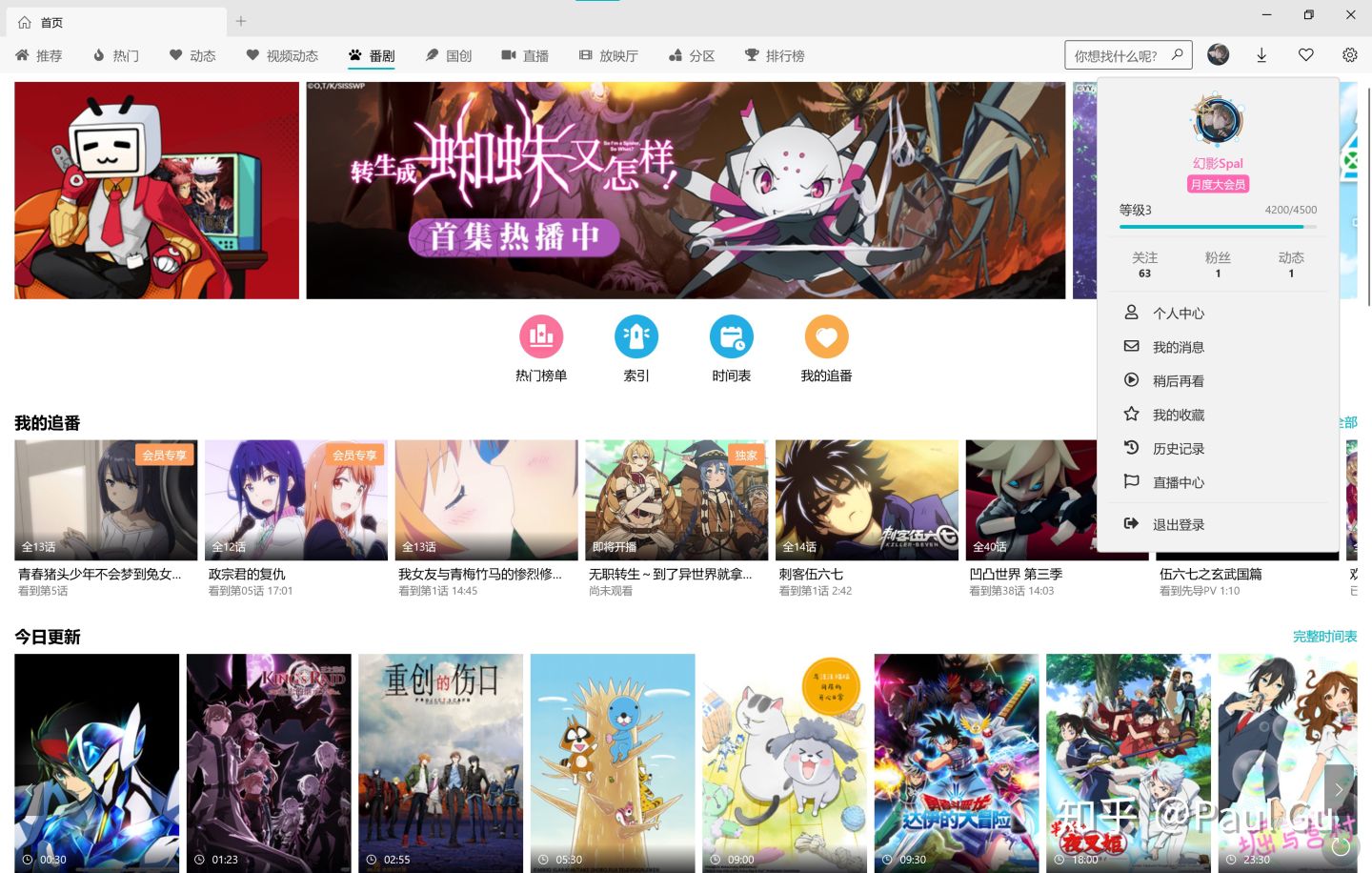The image size is (1372, 873).
Task: Open the 我的追番 heart icon
Action: [826, 336]
